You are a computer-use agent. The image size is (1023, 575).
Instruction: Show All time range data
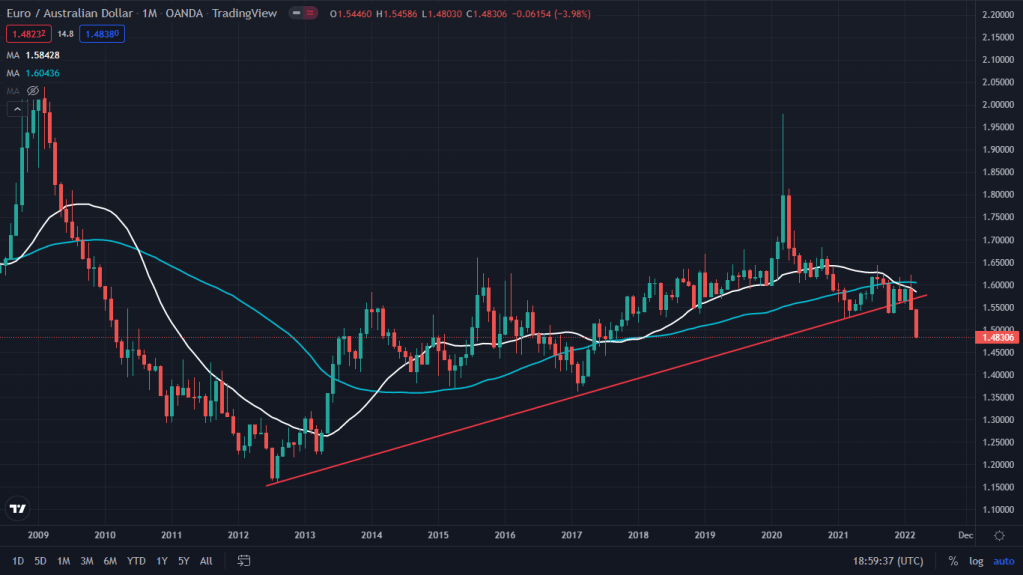click(x=206, y=561)
